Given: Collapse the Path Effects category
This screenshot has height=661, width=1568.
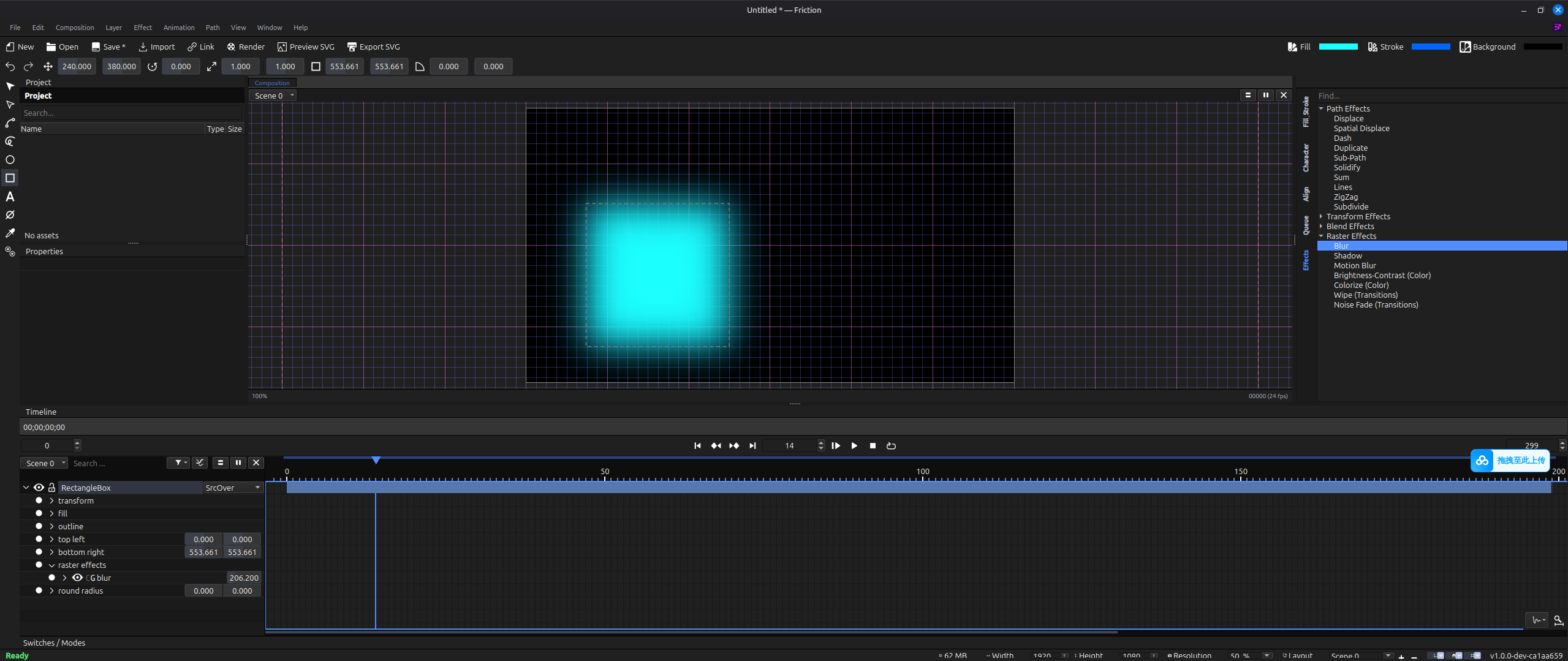Looking at the screenshot, I should (x=1321, y=109).
